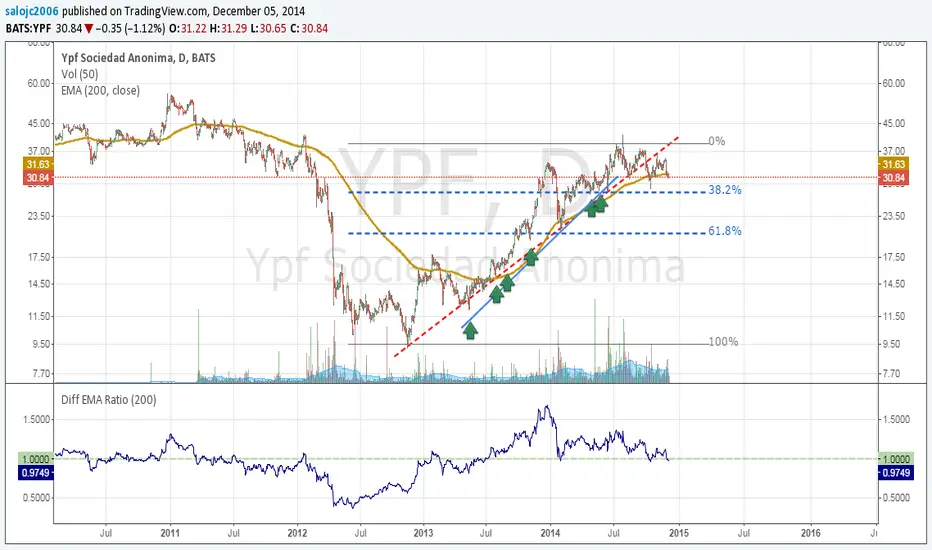Click the 0% Fibonacci level label
Image resolution: width=932 pixels, height=550 pixels.
(717, 142)
